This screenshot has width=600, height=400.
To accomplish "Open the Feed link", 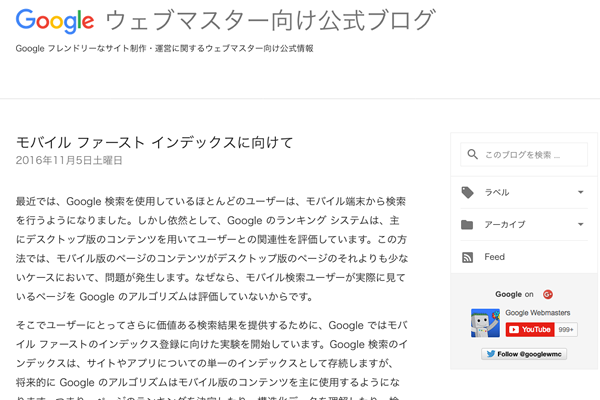I will (494, 257).
